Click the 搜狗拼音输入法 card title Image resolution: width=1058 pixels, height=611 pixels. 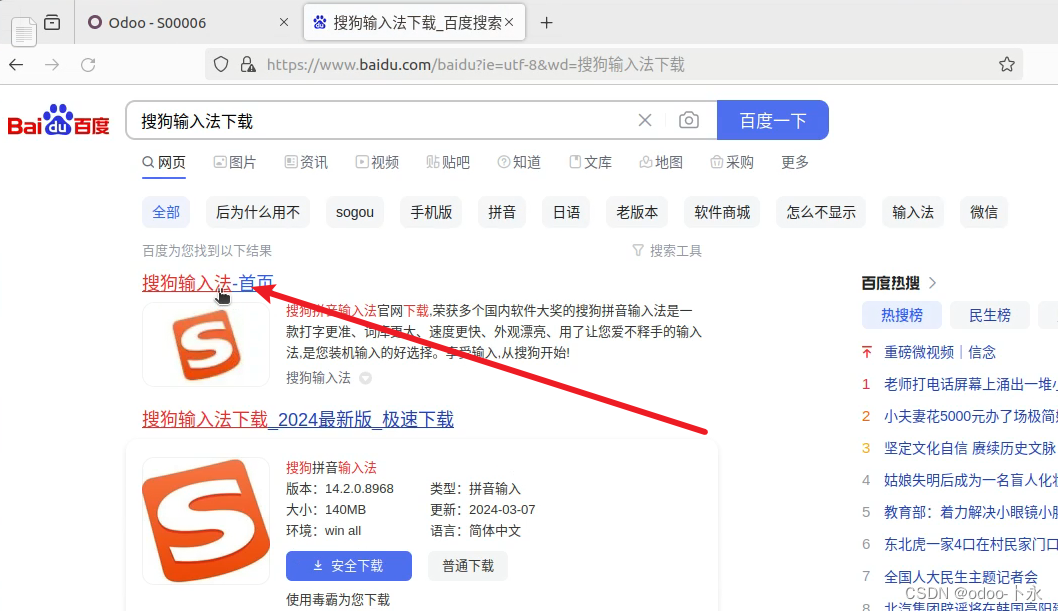[331, 467]
